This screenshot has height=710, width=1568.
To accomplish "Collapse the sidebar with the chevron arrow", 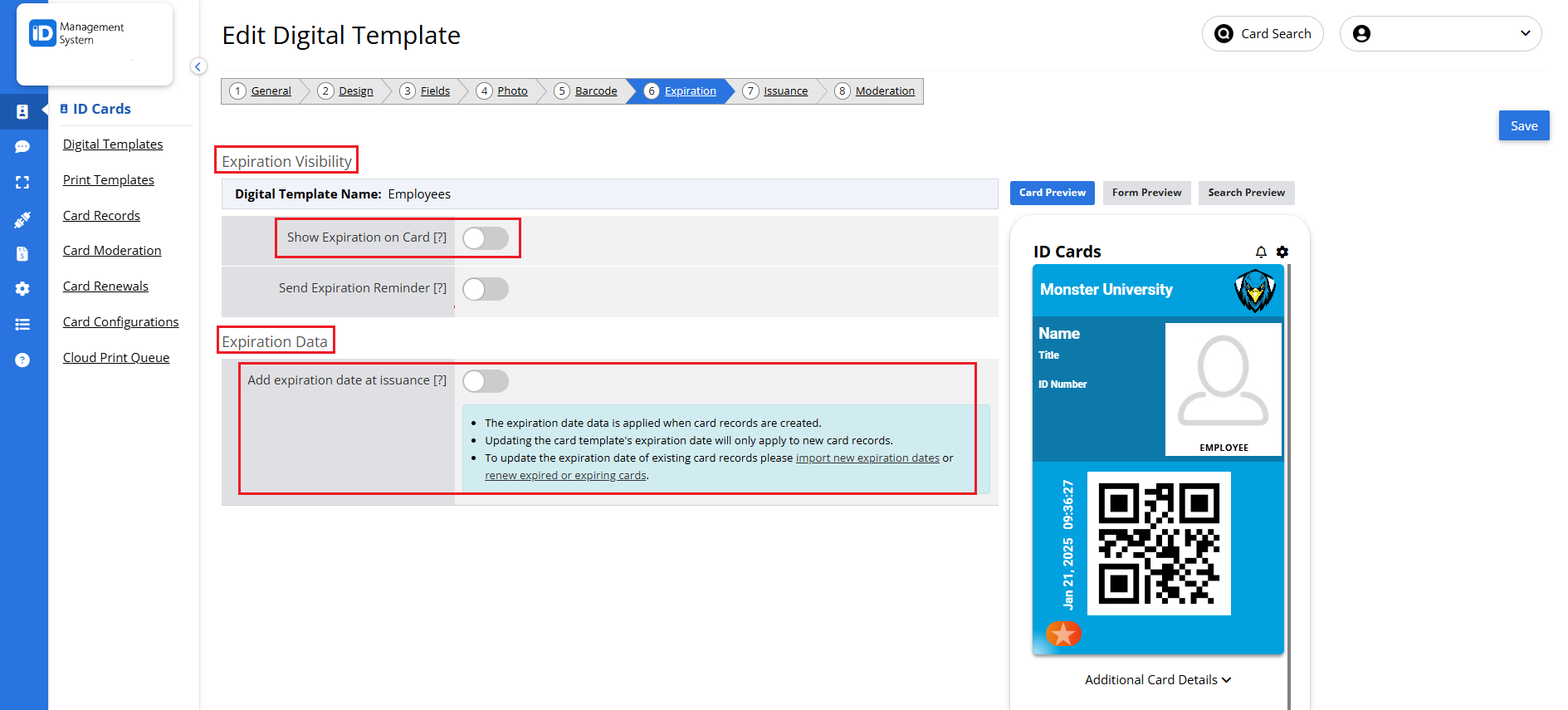I will click(198, 66).
